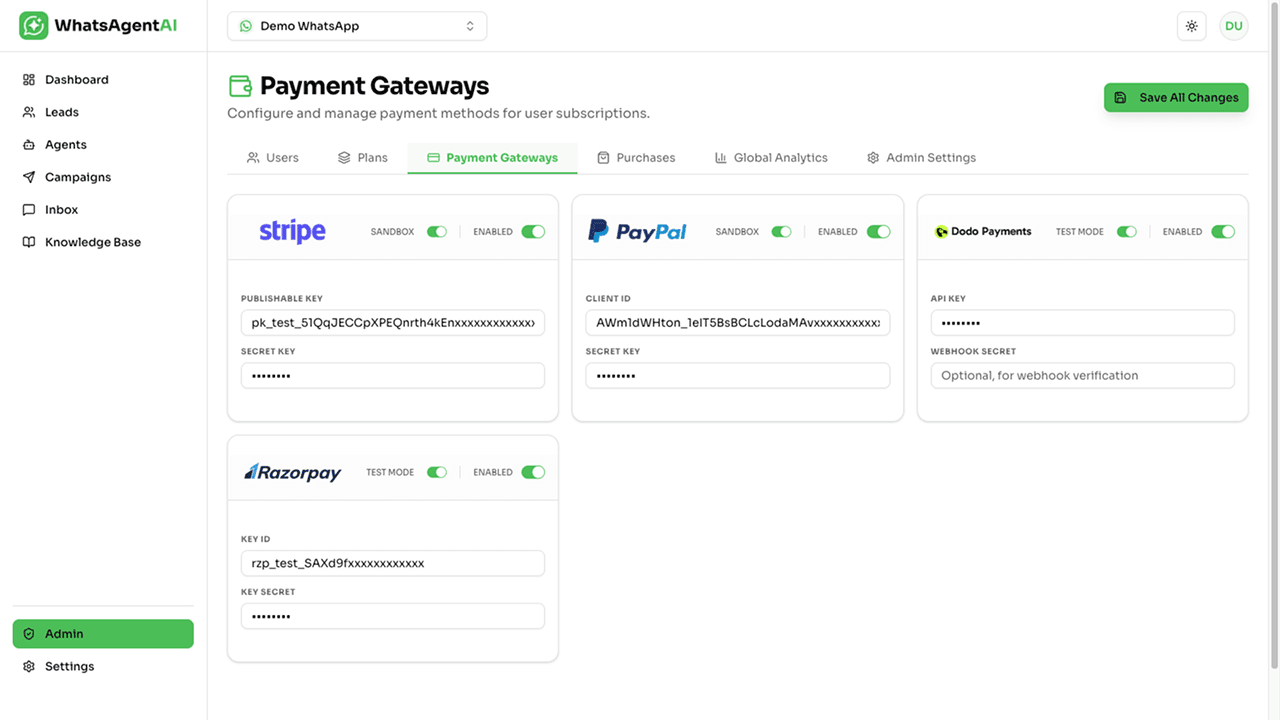Screen dimensions: 1280x720
Task: Open the DU user avatar menu
Action: pos(1234,26)
